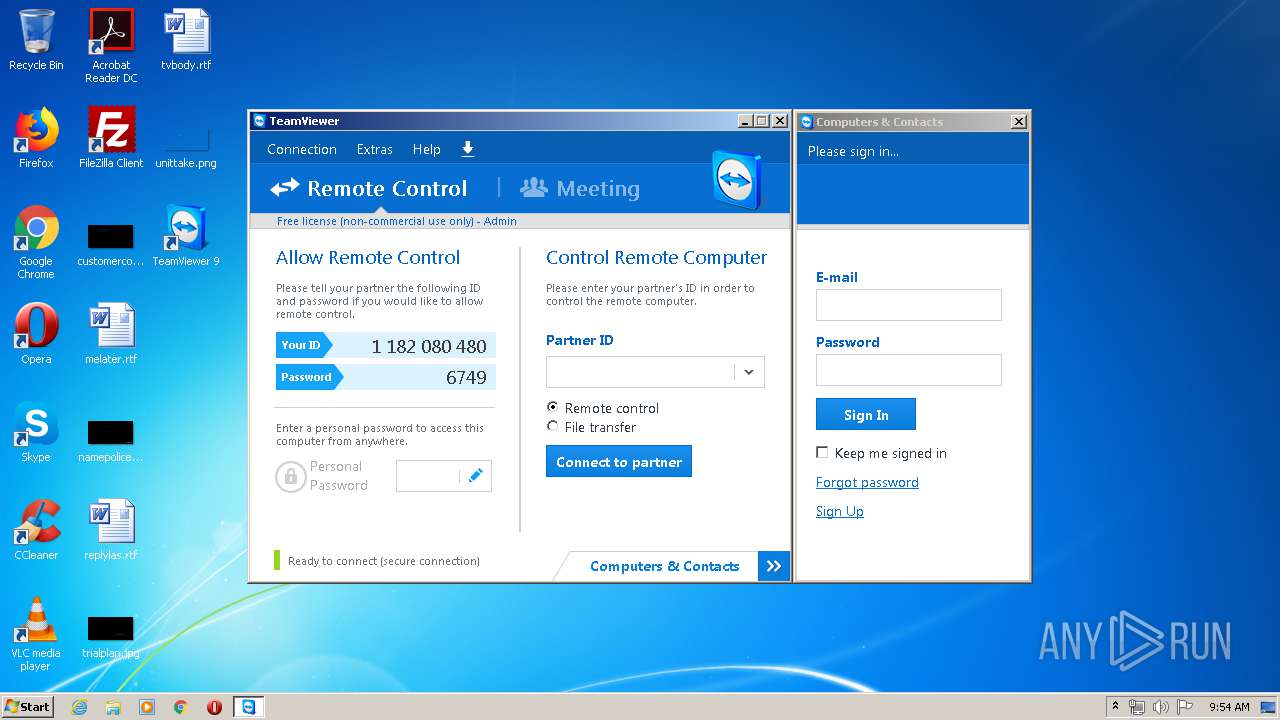Show hidden tray icons arrow
This screenshot has width=1280, height=720.
1115,706
